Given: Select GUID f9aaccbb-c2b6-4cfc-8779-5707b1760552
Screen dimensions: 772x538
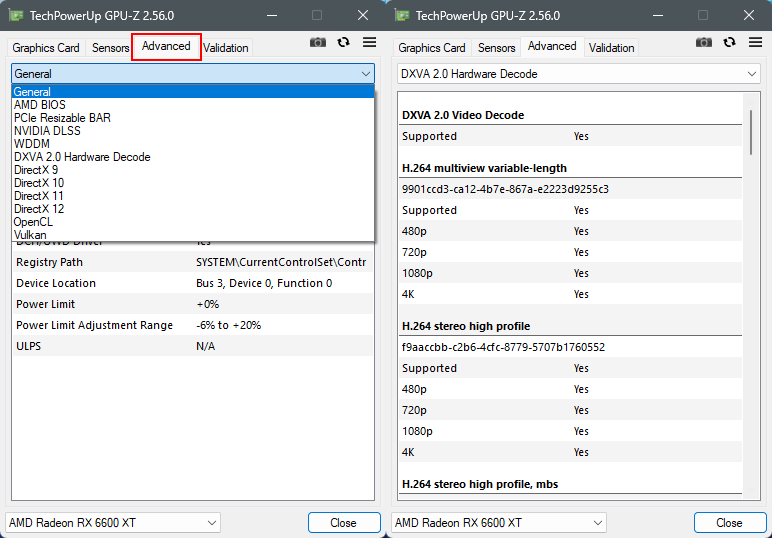Looking at the screenshot, I should pos(503,348).
